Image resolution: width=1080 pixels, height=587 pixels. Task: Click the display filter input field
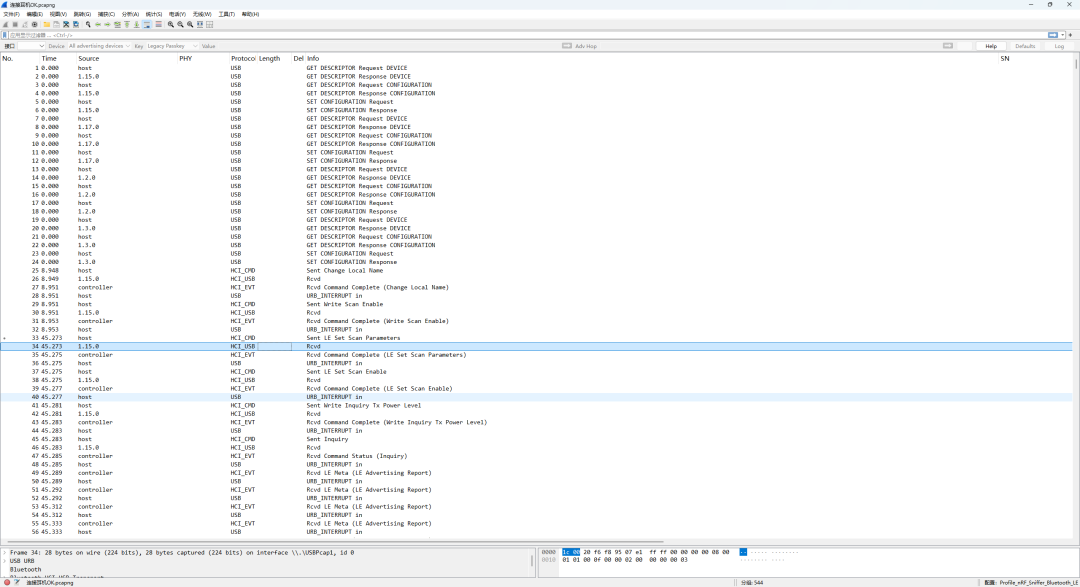click(500, 35)
